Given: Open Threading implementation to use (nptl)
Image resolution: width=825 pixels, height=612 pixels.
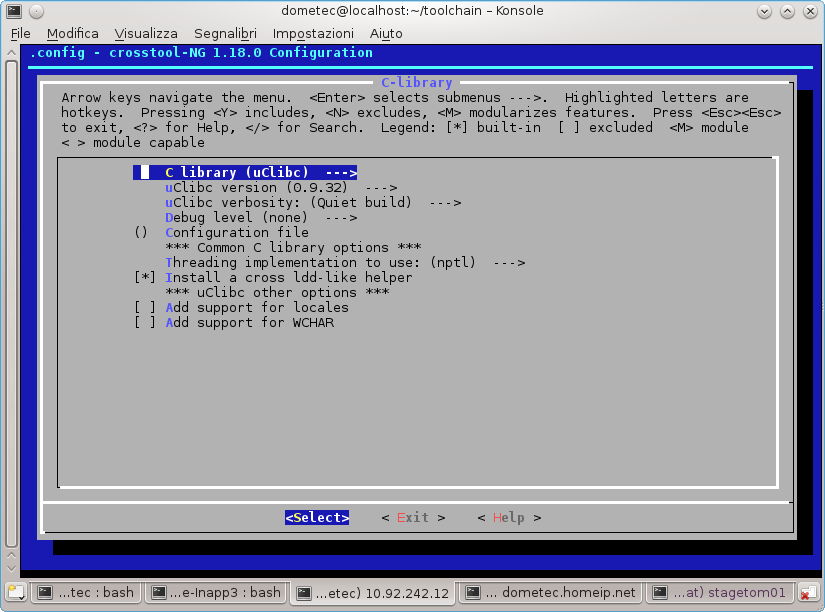Looking at the screenshot, I should pos(345,262).
